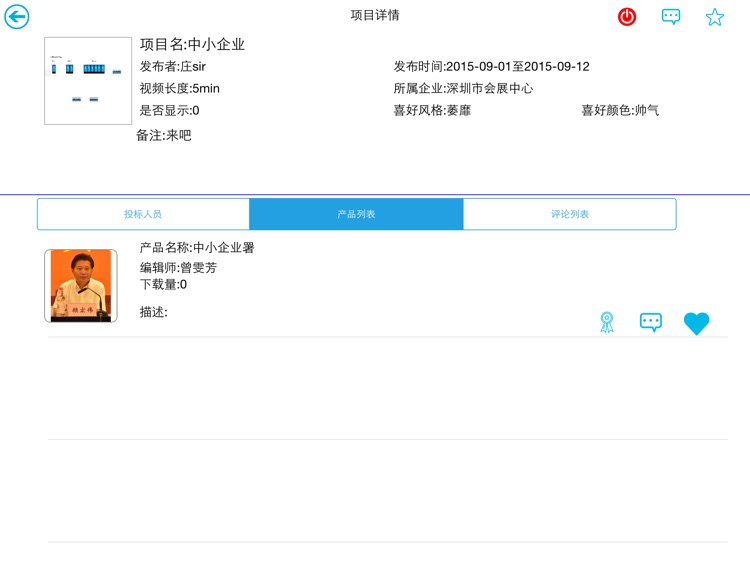Open the comment bubble icon in header
This screenshot has height=563, width=750.
[671, 17]
